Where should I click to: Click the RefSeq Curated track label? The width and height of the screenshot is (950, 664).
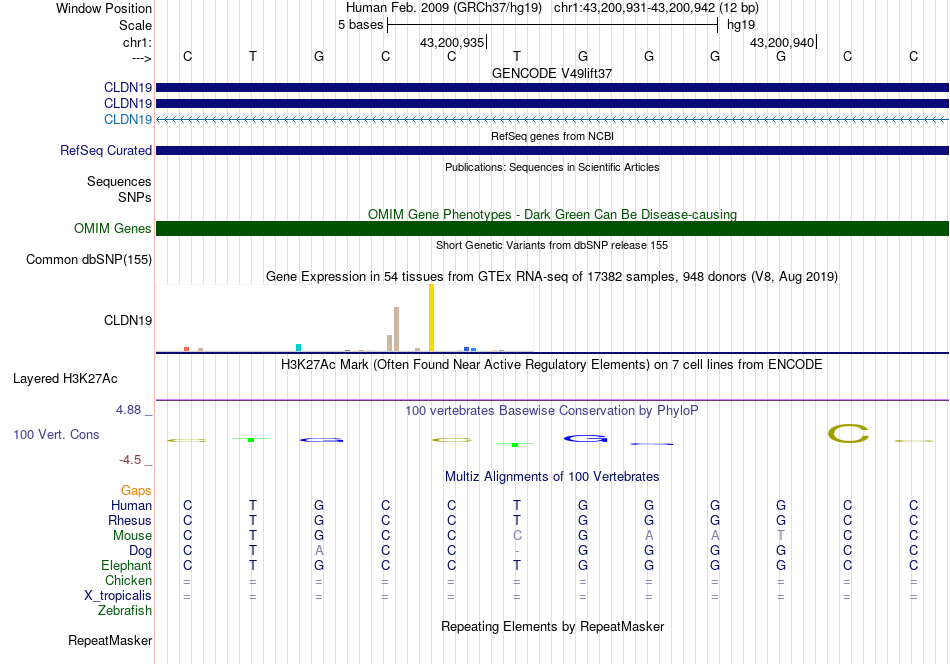click(106, 150)
